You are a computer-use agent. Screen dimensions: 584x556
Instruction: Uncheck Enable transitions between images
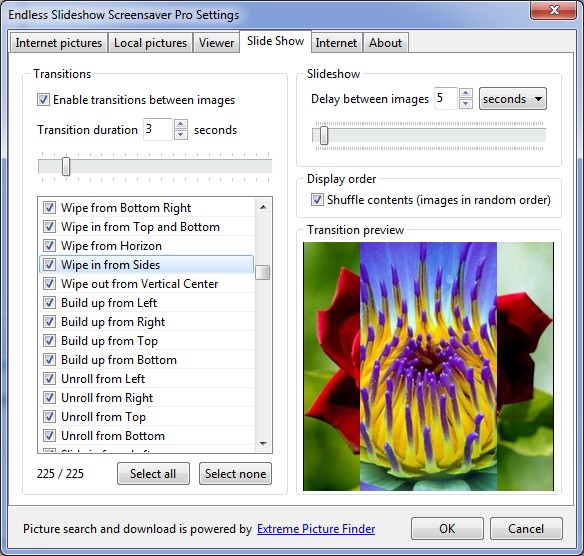pos(43,100)
